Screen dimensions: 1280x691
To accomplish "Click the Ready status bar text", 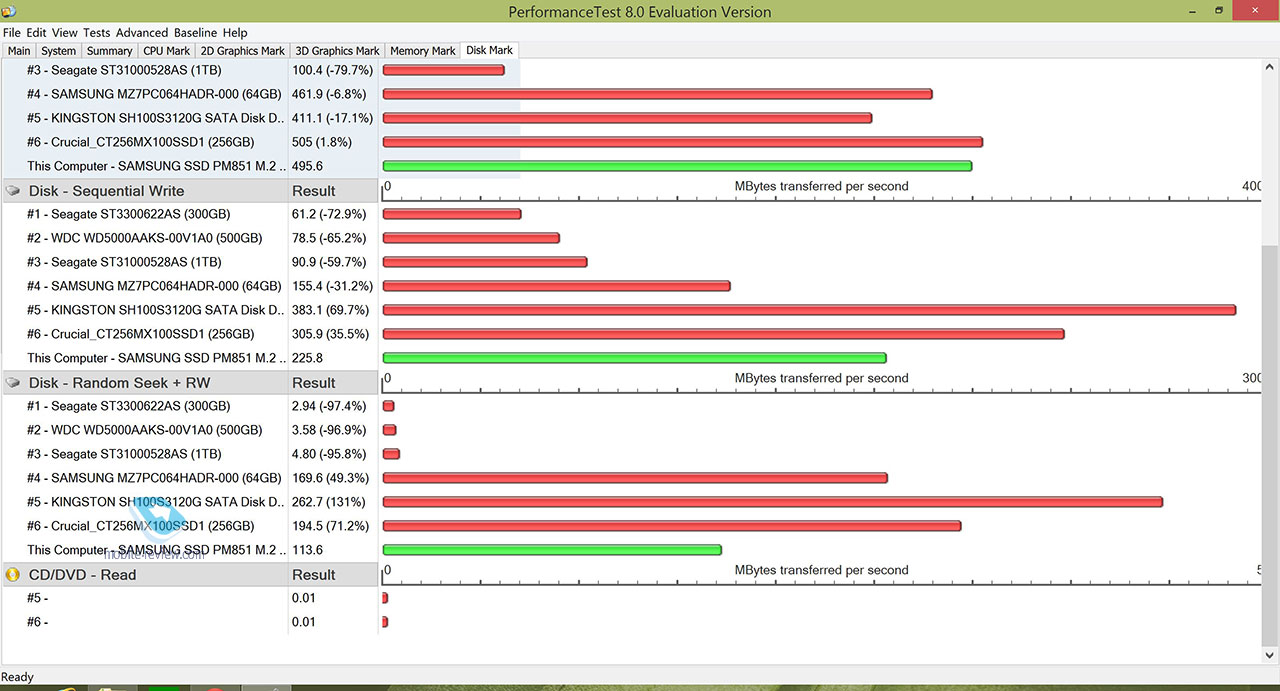I will coord(18,677).
